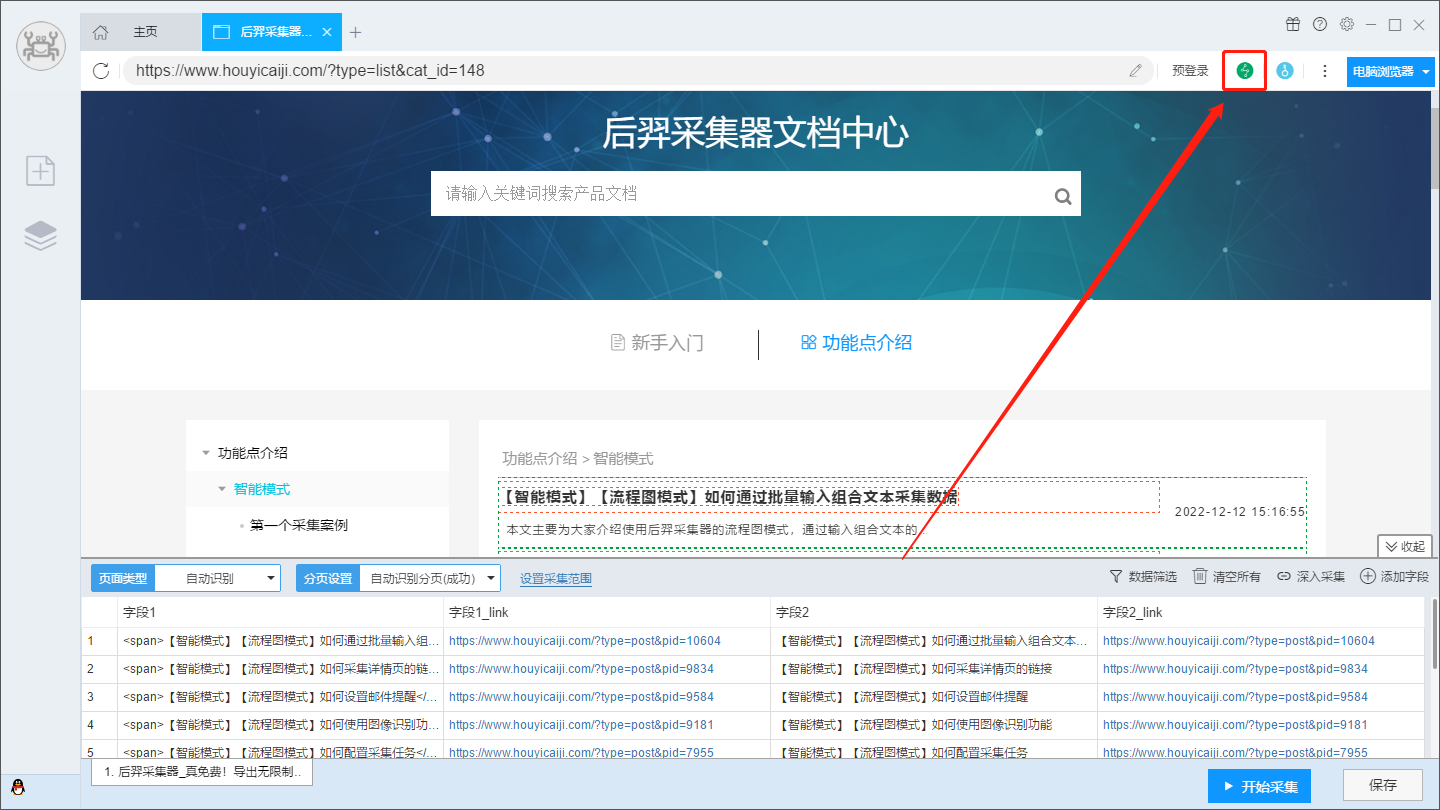This screenshot has width=1440, height=810.
Task: Open the layers task list icon
Action: tap(41, 236)
